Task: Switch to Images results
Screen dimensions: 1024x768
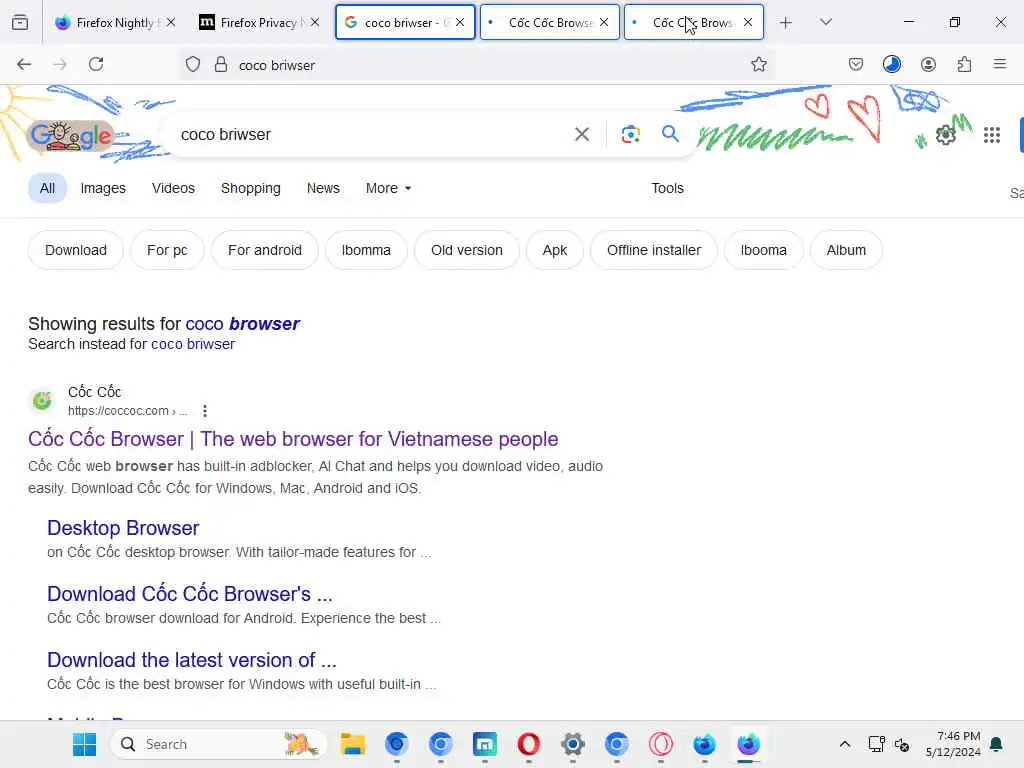Action: pyautogui.click(x=103, y=188)
